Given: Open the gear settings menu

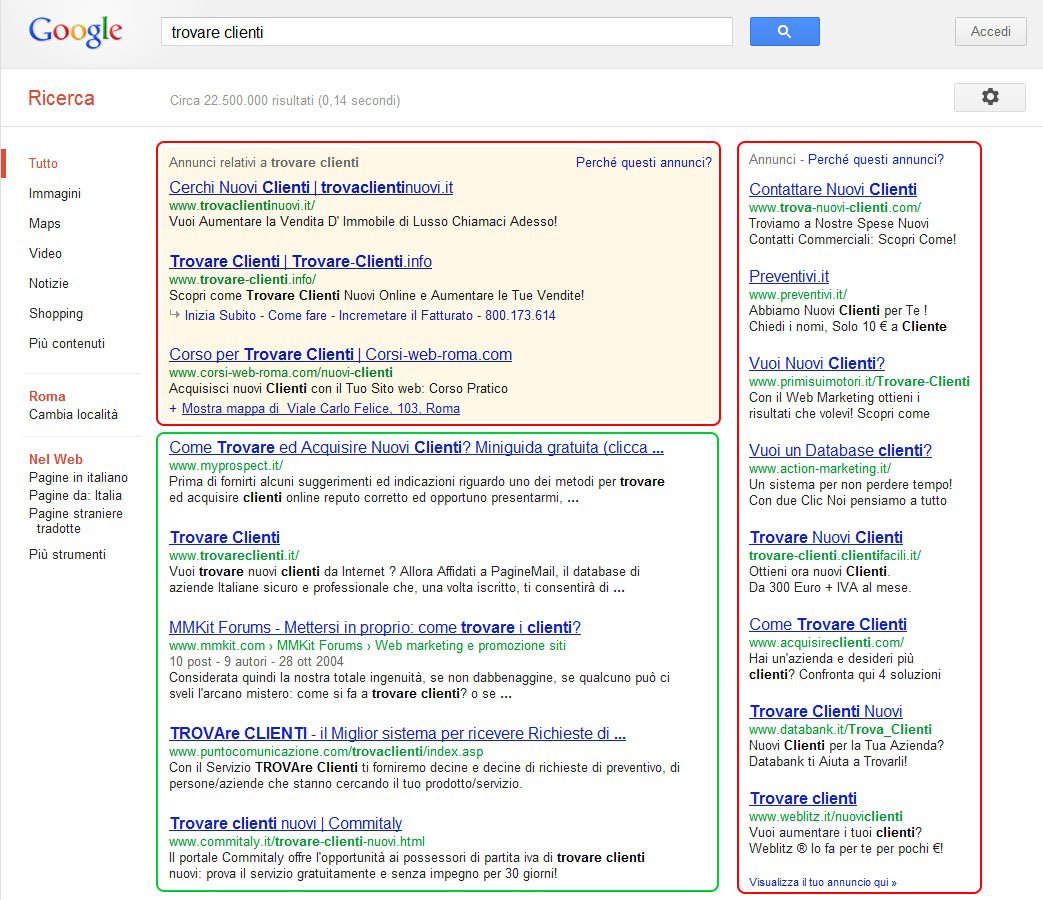Looking at the screenshot, I should (990, 97).
